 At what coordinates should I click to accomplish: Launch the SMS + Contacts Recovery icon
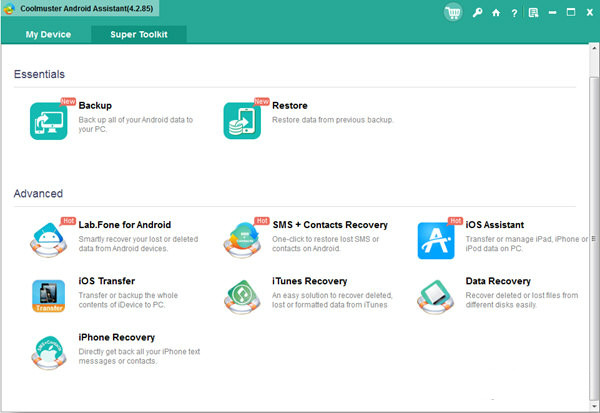click(x=242, y=240)
